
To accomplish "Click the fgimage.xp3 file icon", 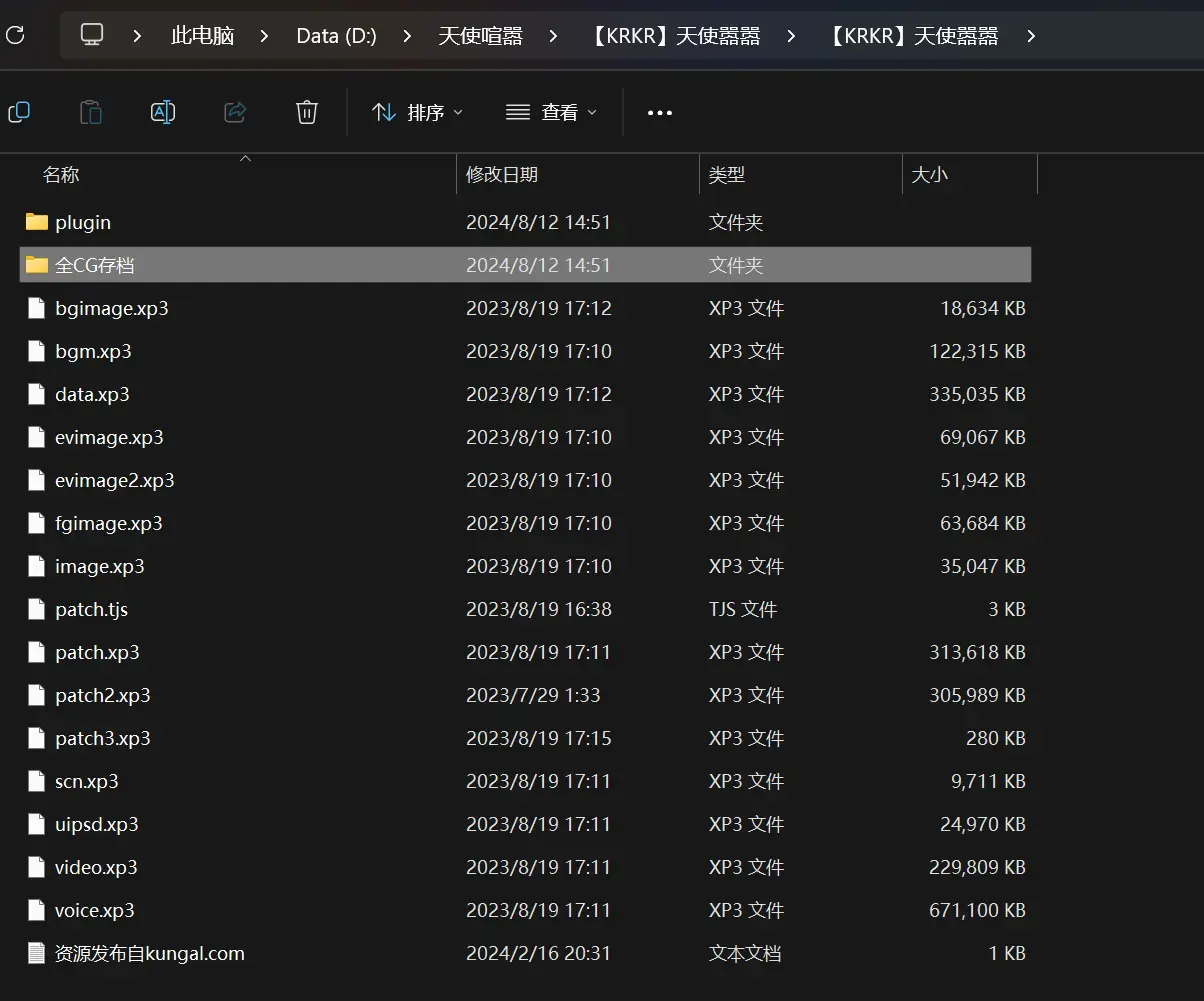I will 37,523.
